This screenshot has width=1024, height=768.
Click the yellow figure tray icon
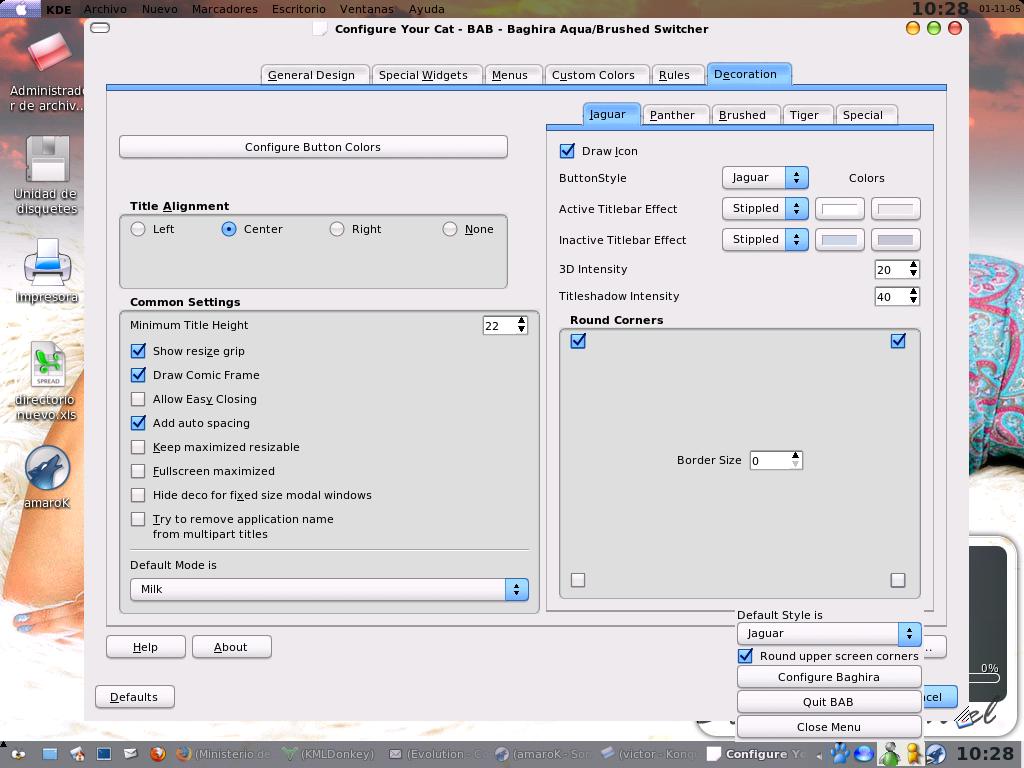click(913, 754)
